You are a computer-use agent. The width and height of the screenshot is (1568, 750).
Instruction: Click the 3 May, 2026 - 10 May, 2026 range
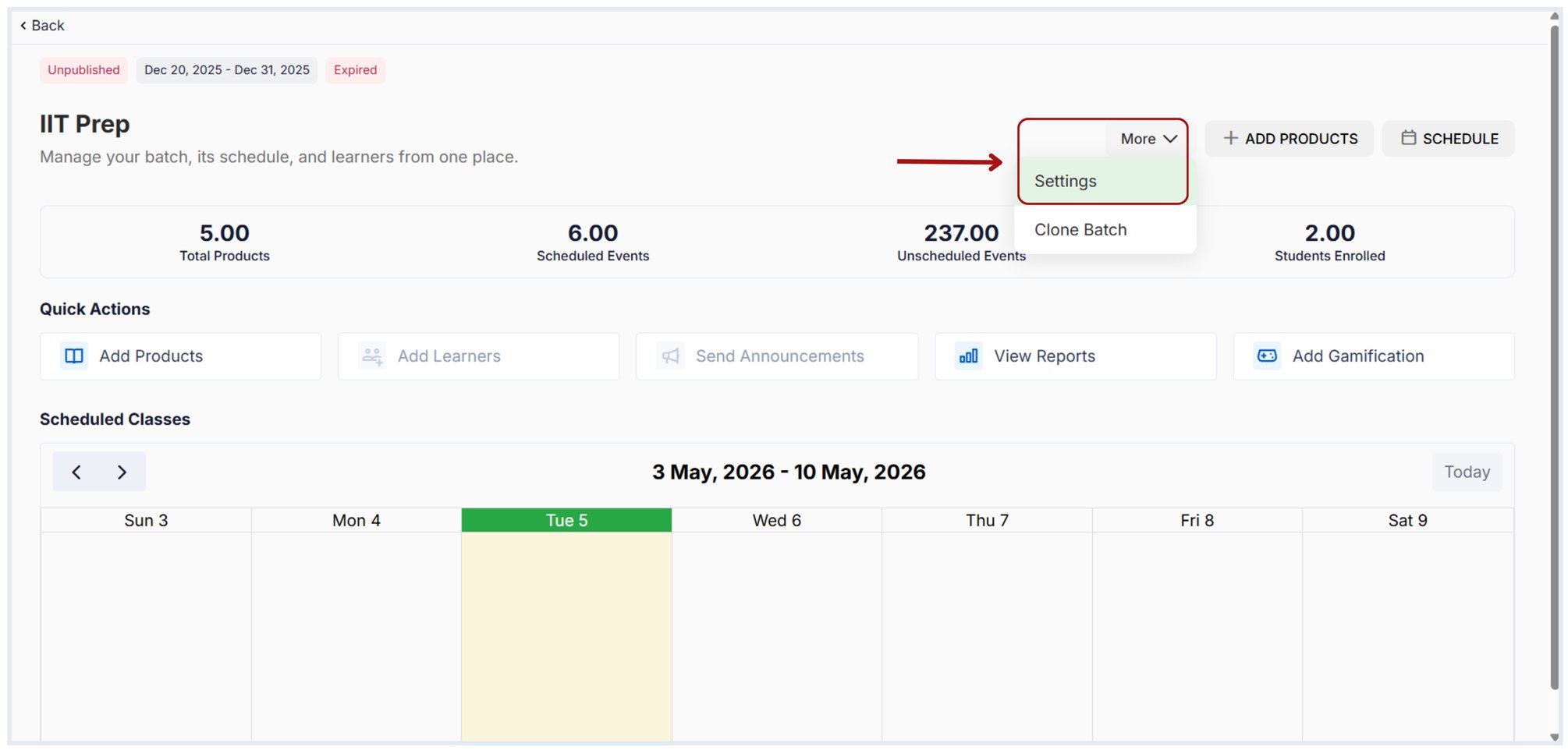(789, 472)
